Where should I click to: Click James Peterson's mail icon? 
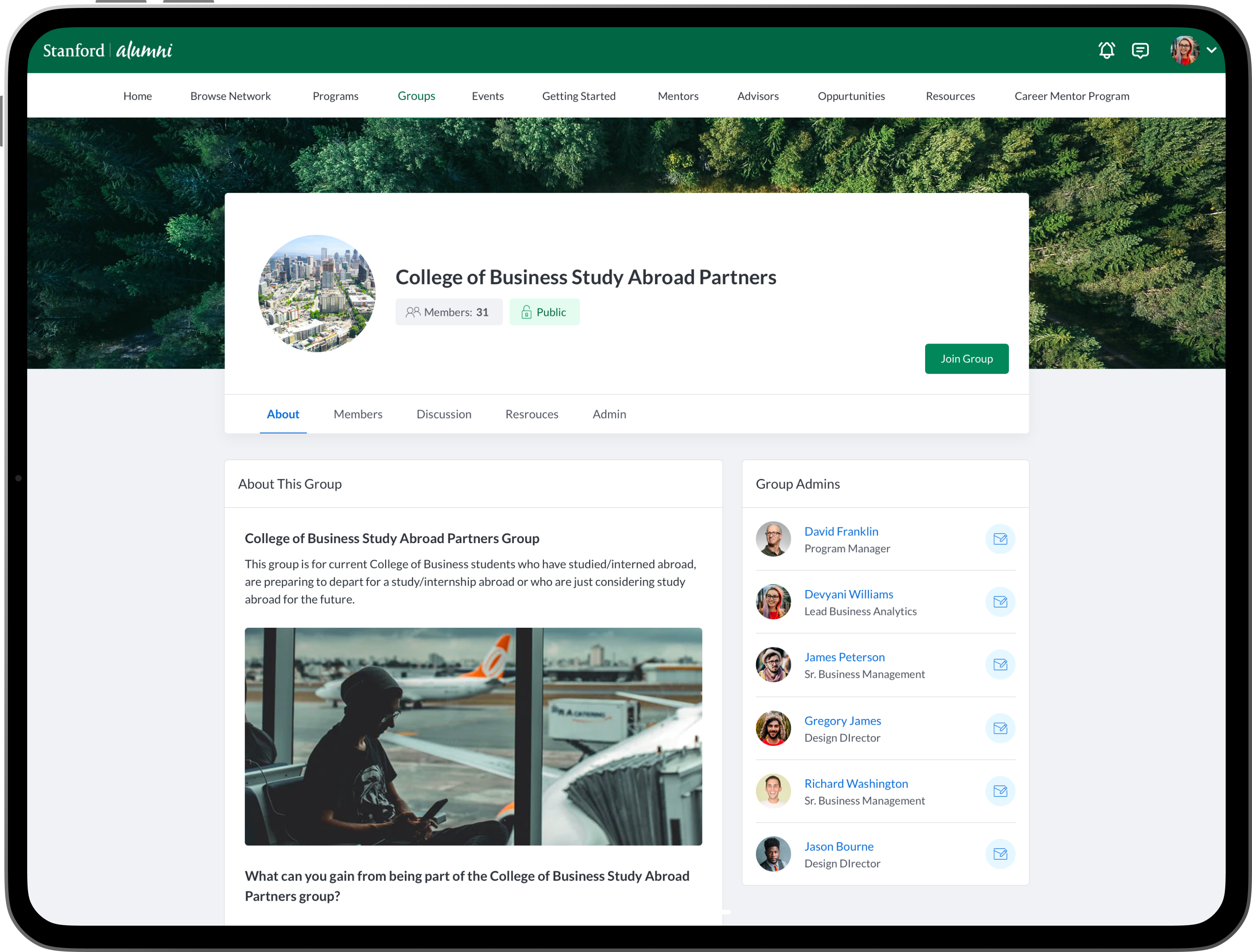(1000, 665)
